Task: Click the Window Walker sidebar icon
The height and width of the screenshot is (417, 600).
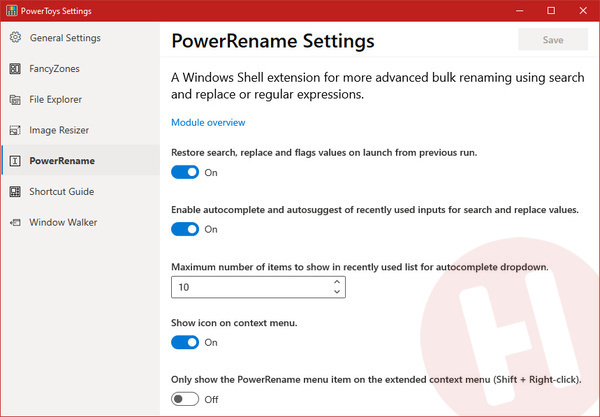Action: (x=15, y=222)
